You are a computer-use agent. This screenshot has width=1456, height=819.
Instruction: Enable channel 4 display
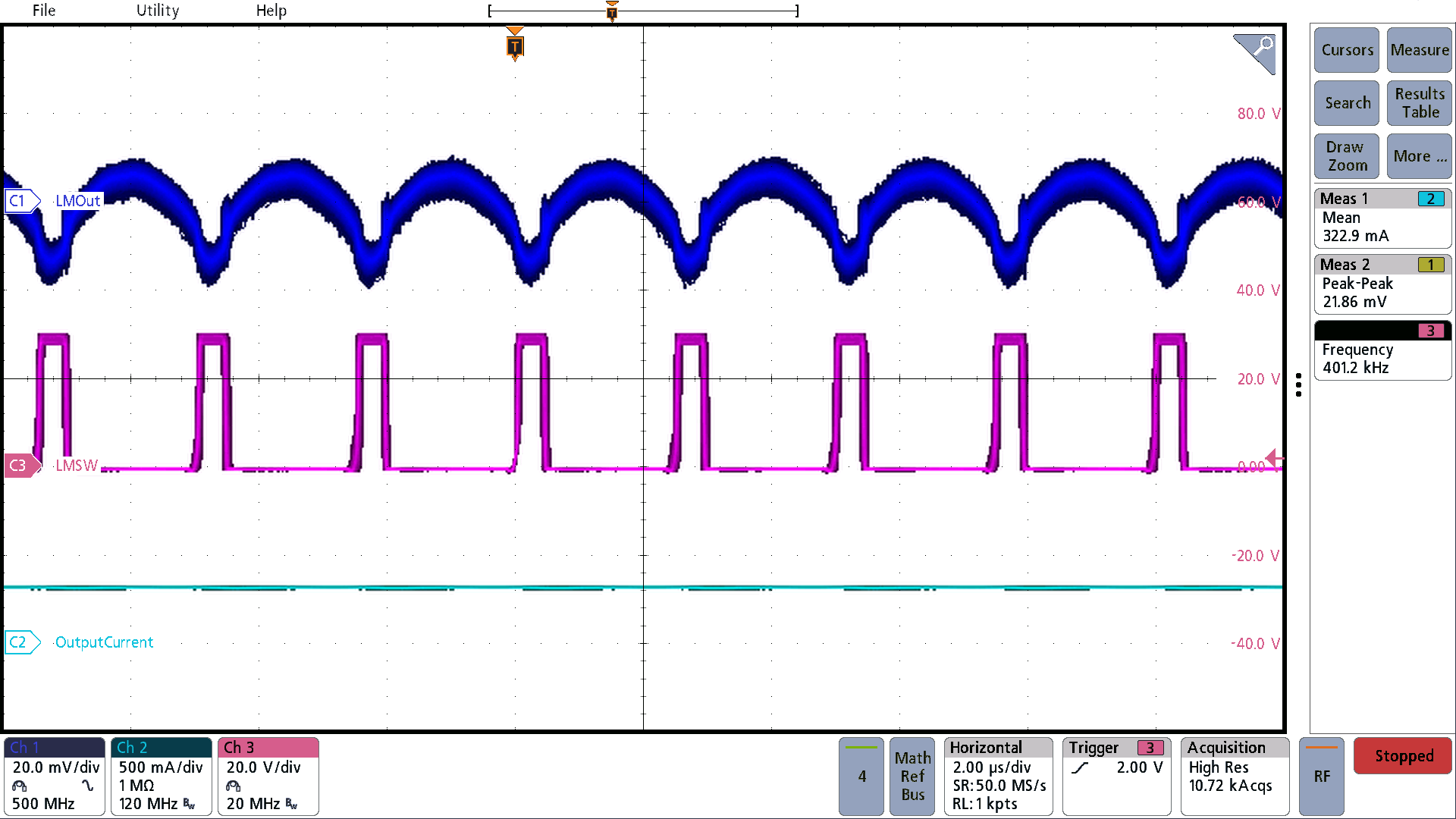click(861, 776)
